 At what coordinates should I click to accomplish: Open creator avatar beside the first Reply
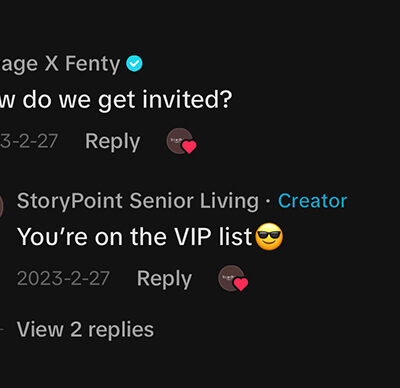pos(179,141)
